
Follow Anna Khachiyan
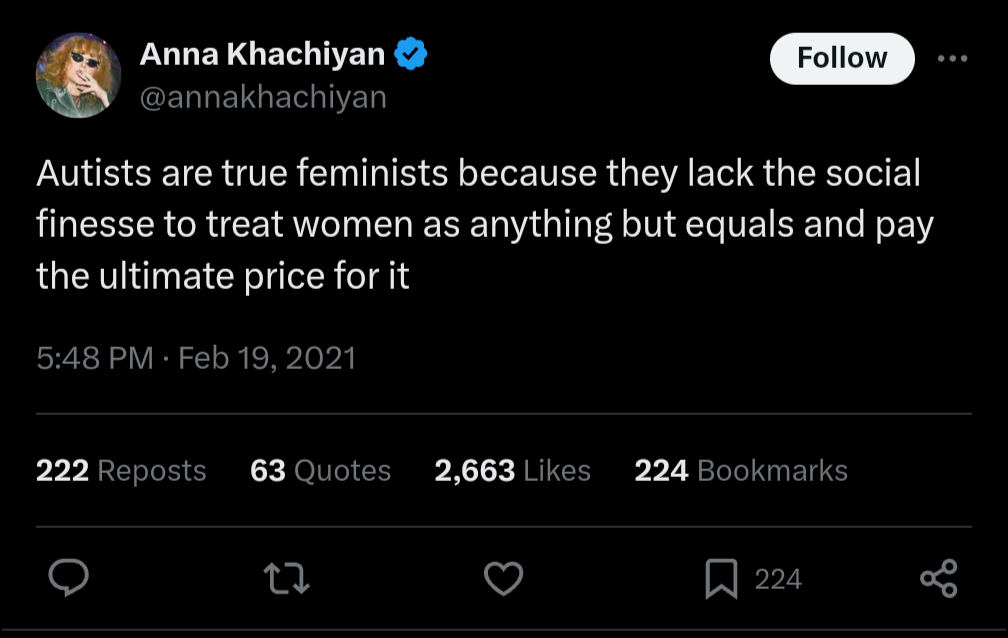click(841, 58)
